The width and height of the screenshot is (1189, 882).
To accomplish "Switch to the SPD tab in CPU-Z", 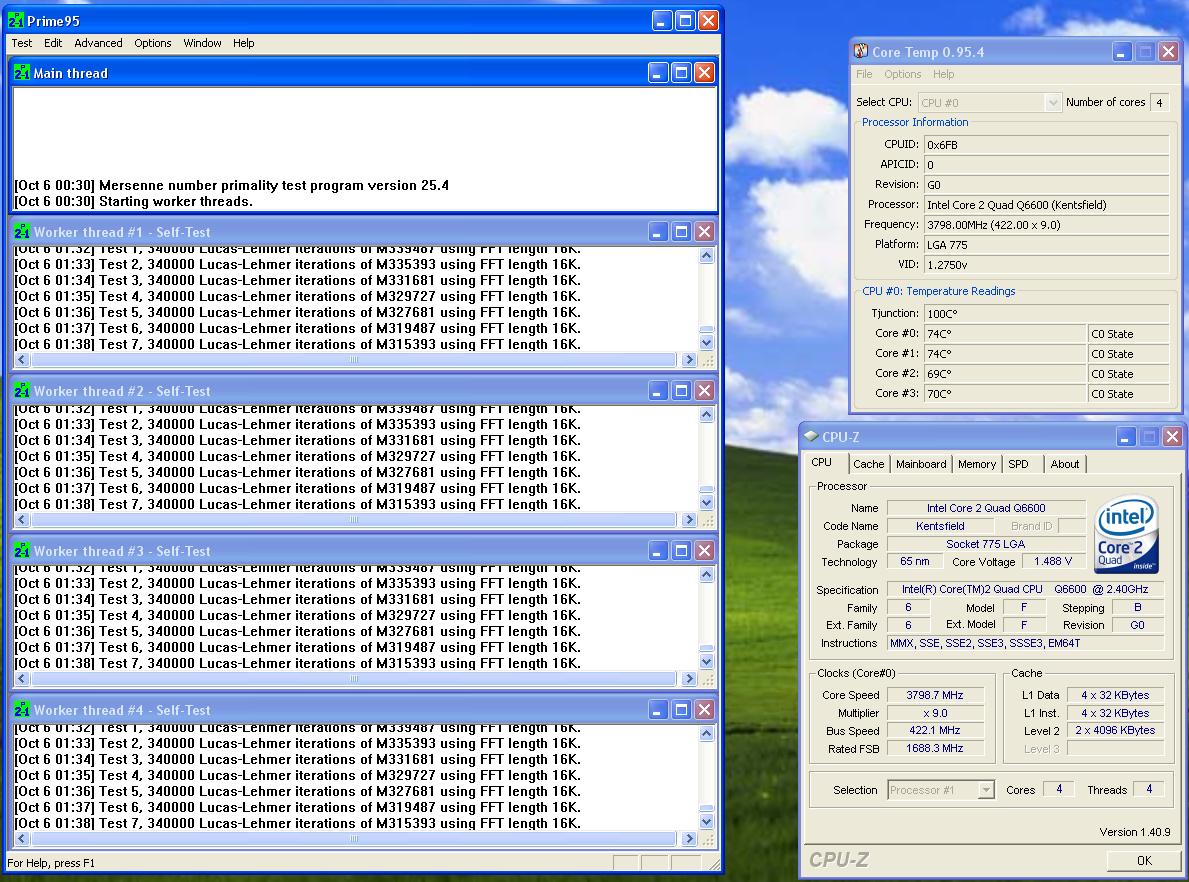I will pos(1018,464).
